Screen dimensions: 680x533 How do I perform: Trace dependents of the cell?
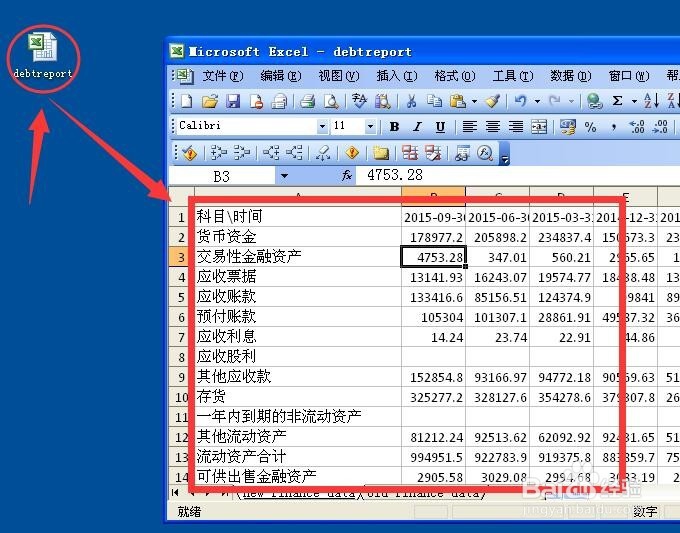271,153
